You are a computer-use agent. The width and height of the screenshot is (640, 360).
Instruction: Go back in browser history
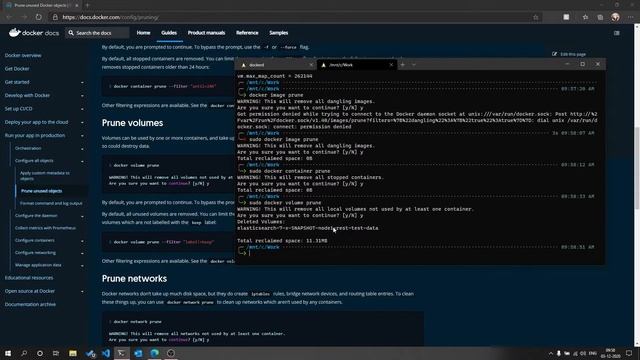point(9,17)
